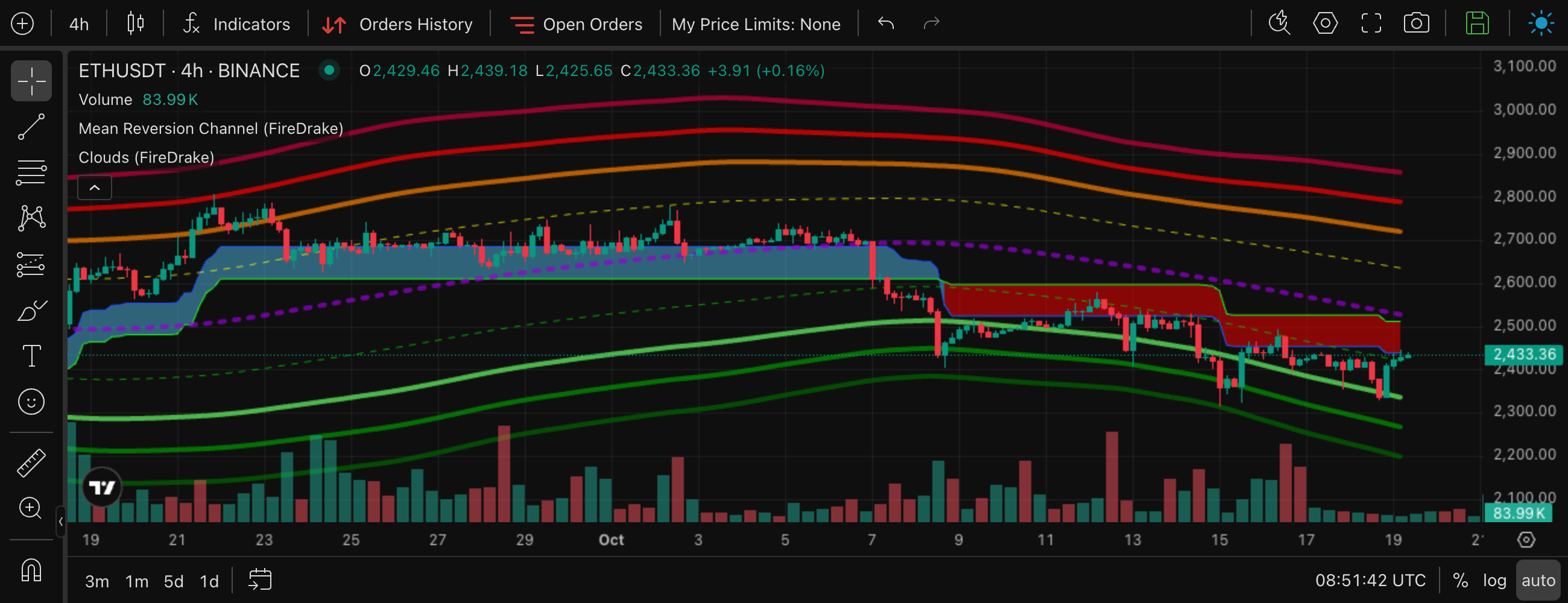Select the prediction and measurement tool

click(x=31, y=264)
